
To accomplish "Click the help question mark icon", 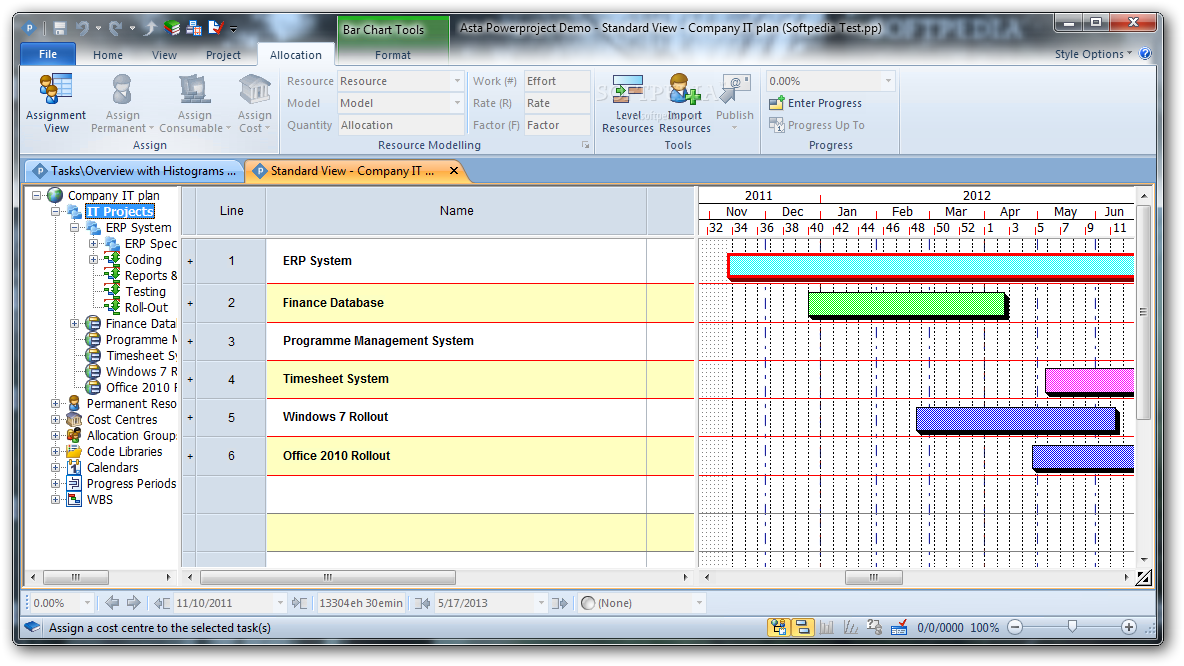I will 1145,54.
